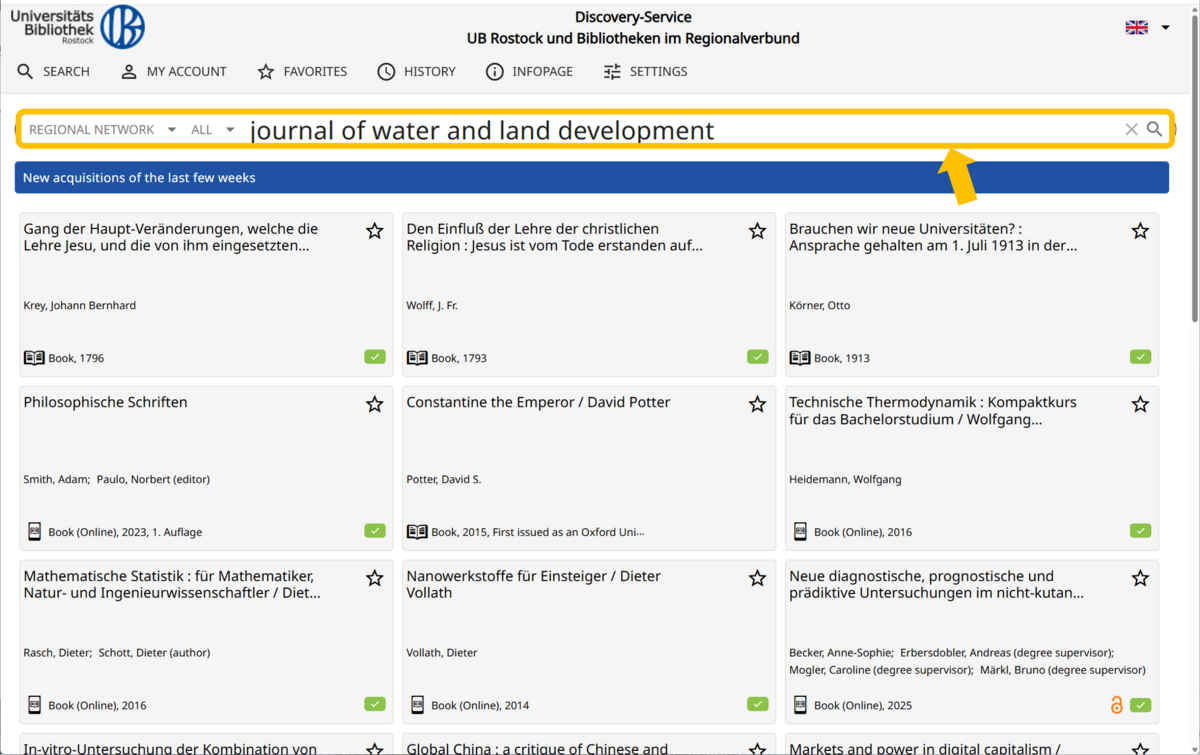Open the My Account menu
The image size is (1200, 755).
173,72
